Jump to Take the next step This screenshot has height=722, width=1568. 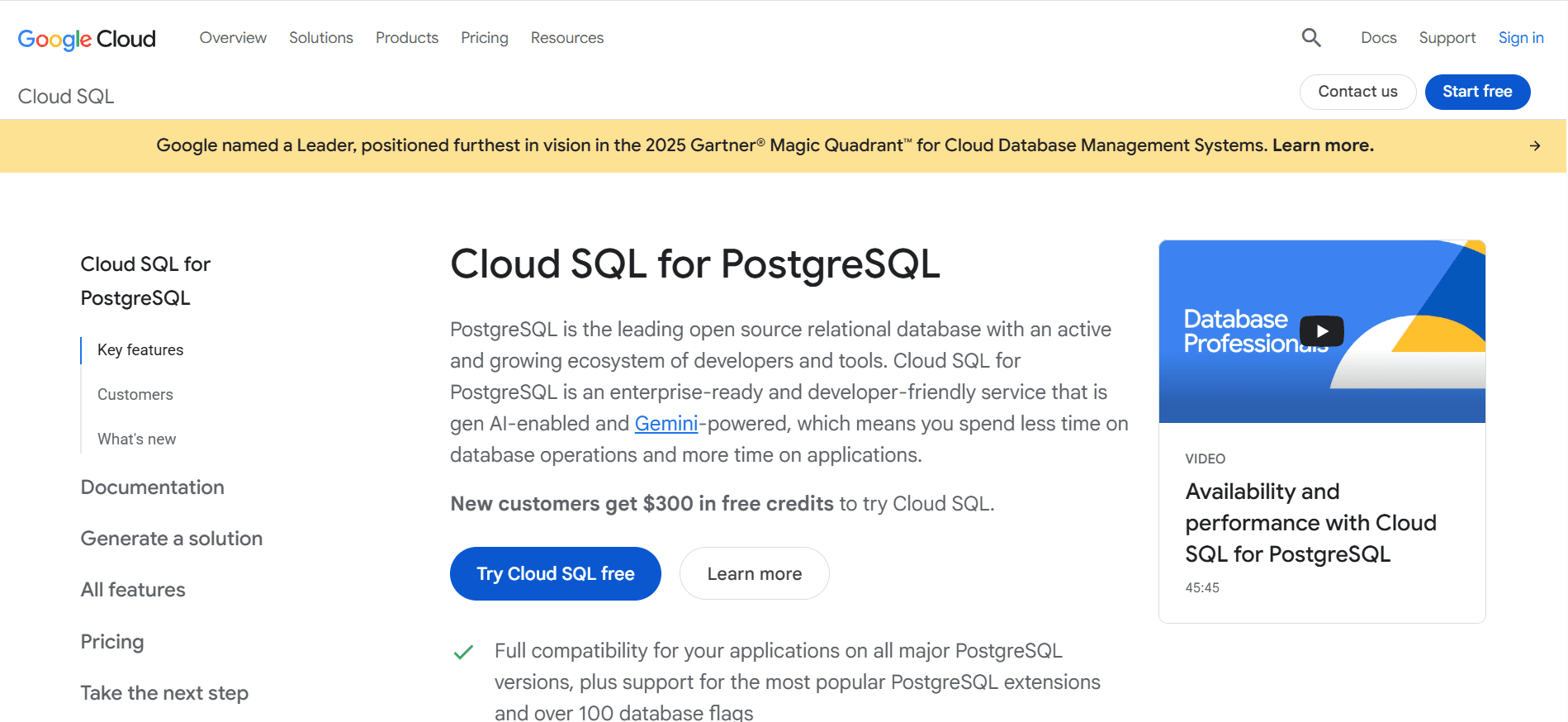[164, 693]
